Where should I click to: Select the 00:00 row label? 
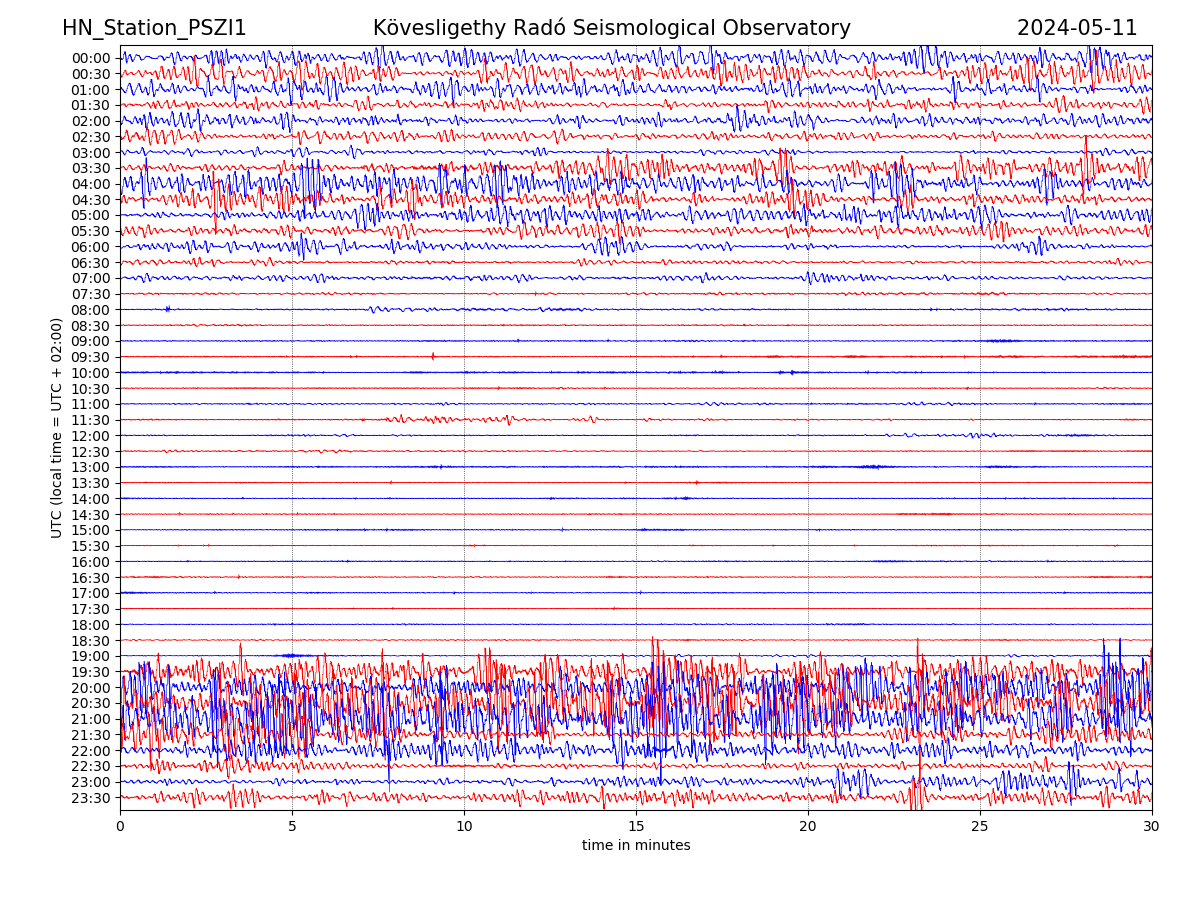(x=90, y=58)
